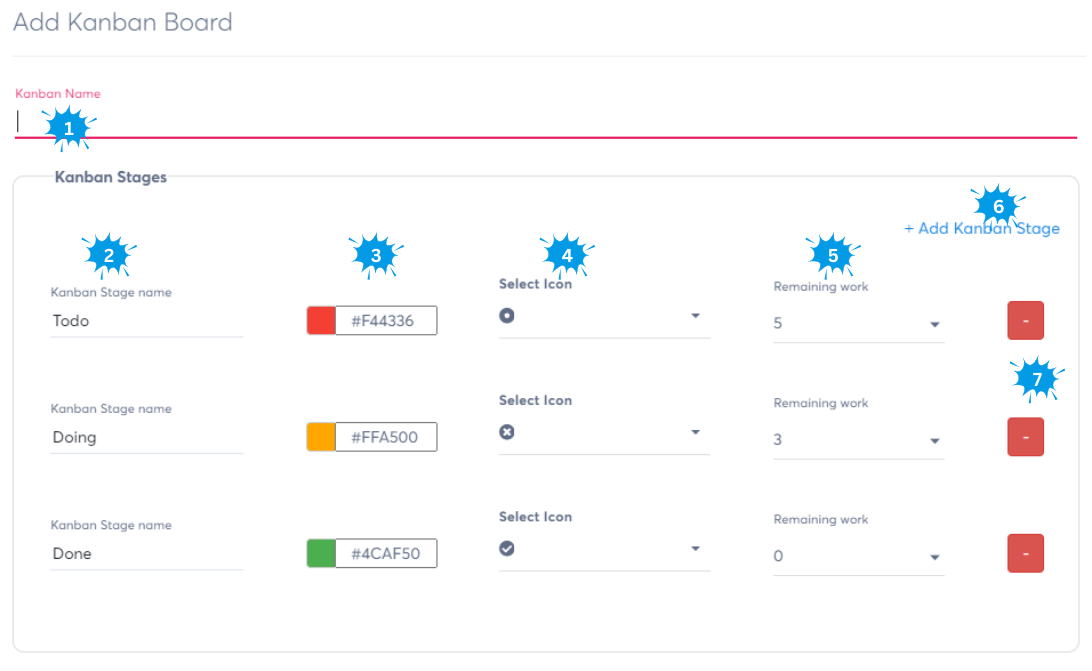Remove the Done stage with minus button
The width and height of the screenshot is (1092, 671).
pyautogui.click(x=1025, y=554)
